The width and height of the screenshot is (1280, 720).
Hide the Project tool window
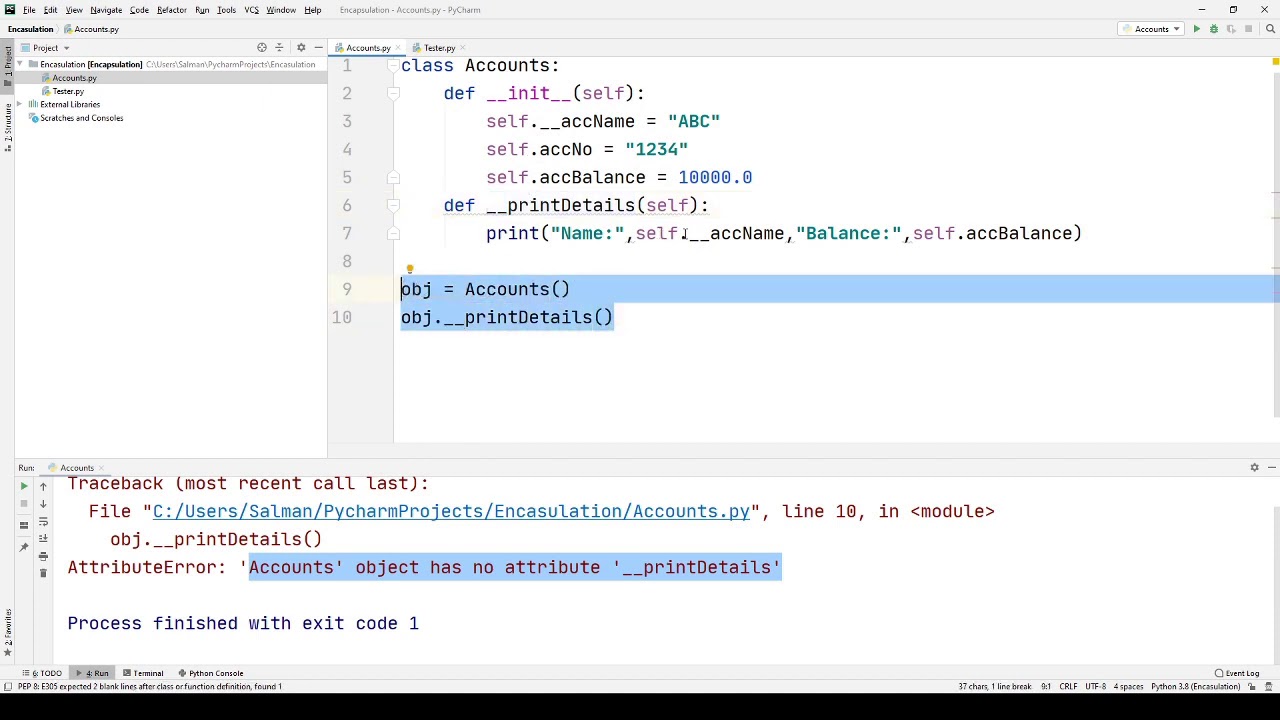tap(318, 48)
